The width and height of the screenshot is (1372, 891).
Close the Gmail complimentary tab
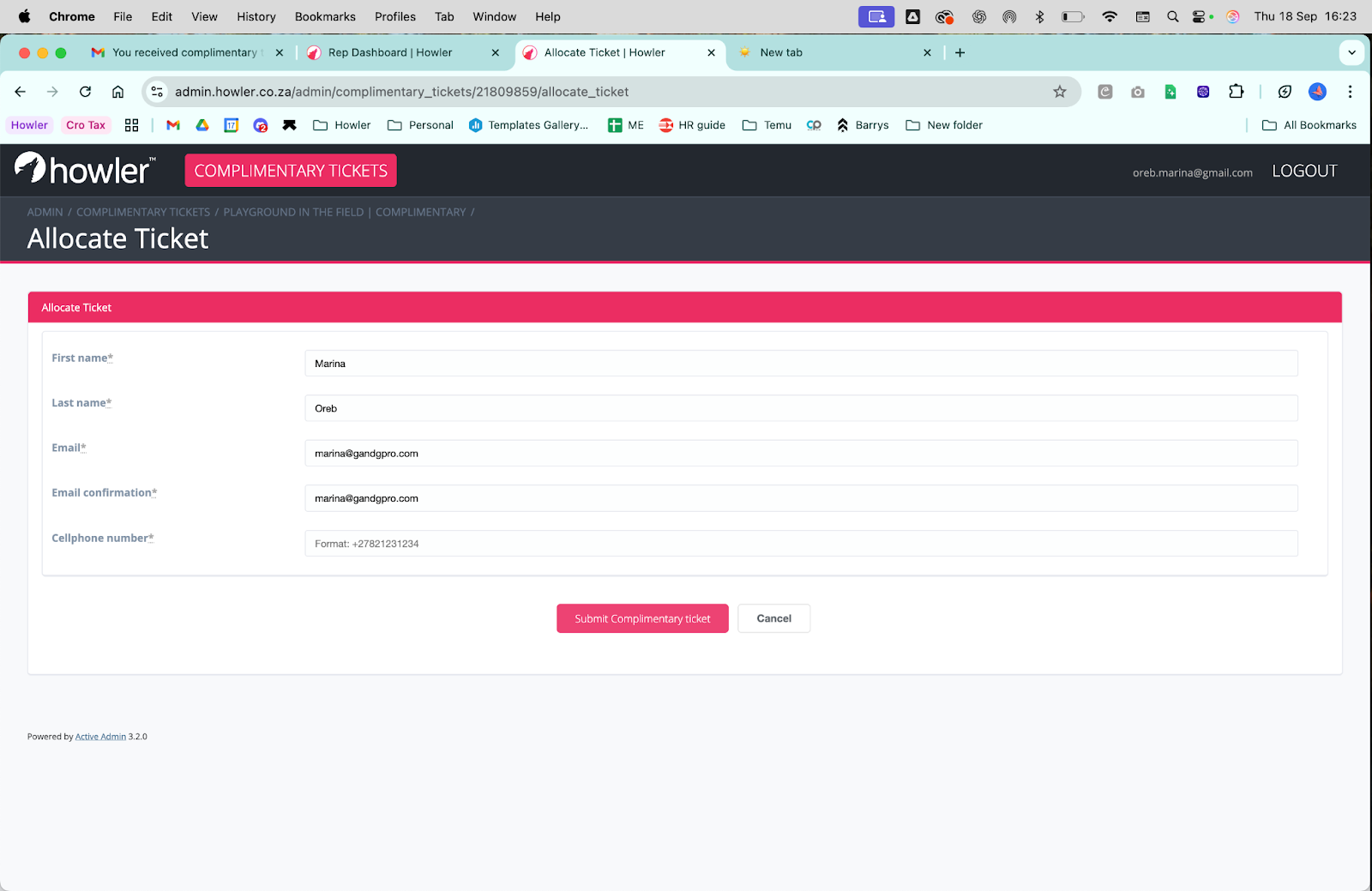click(279, 52)
